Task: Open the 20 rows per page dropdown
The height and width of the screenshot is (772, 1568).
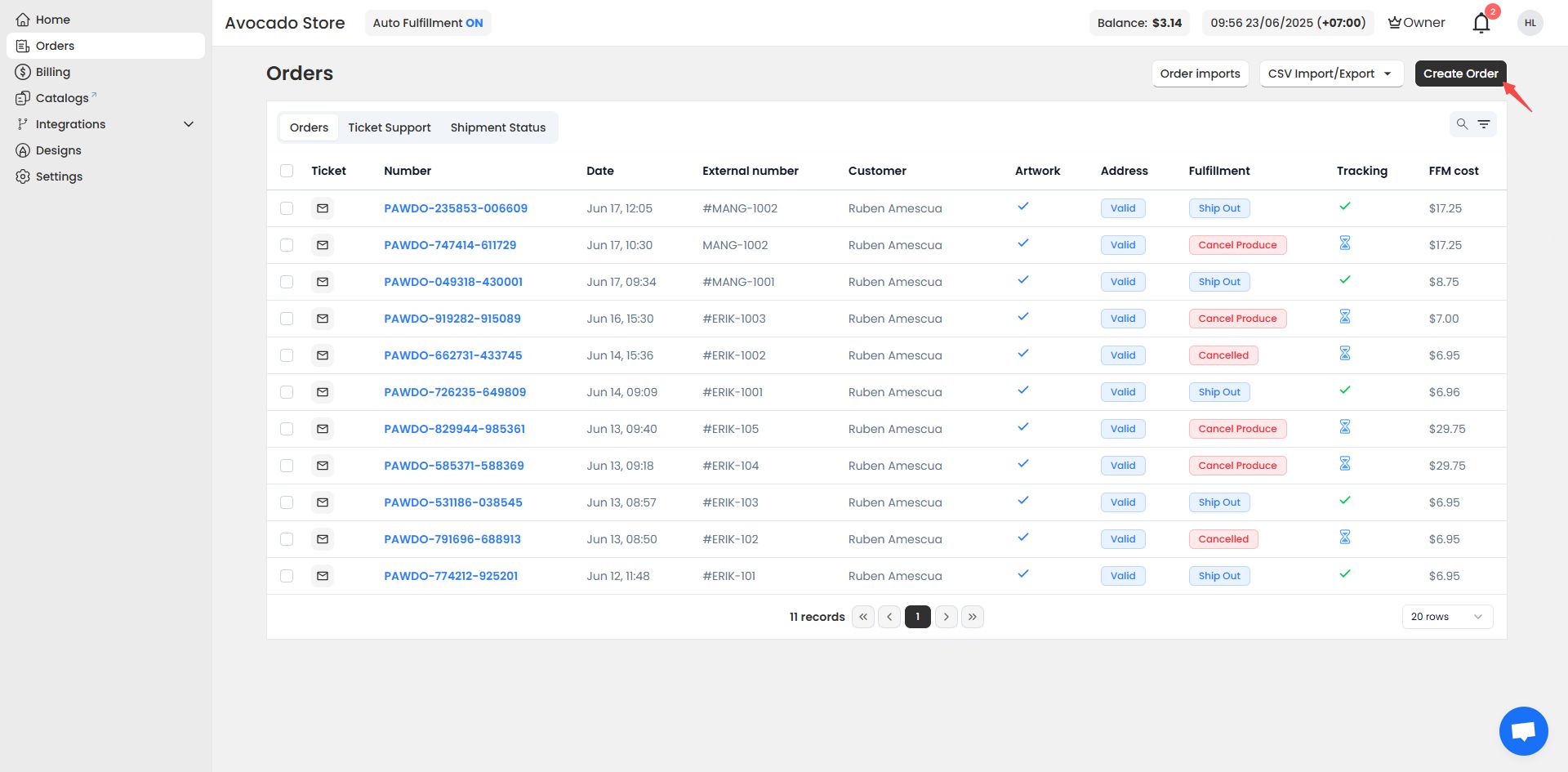Action: click(x=1447, y=617)
